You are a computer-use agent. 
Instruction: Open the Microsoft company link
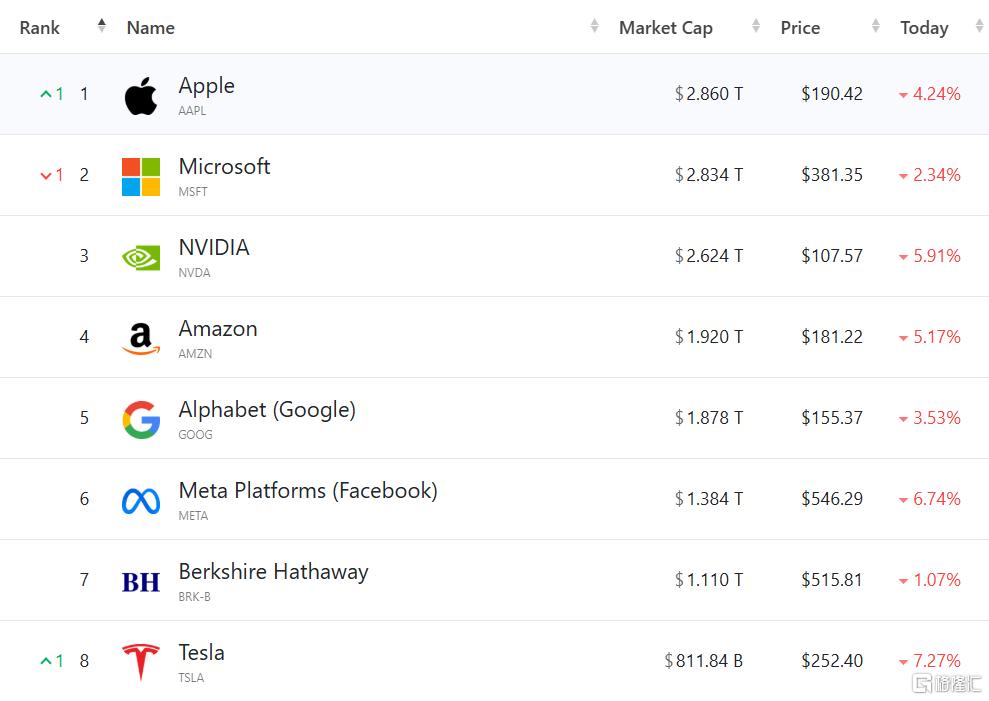225,167
